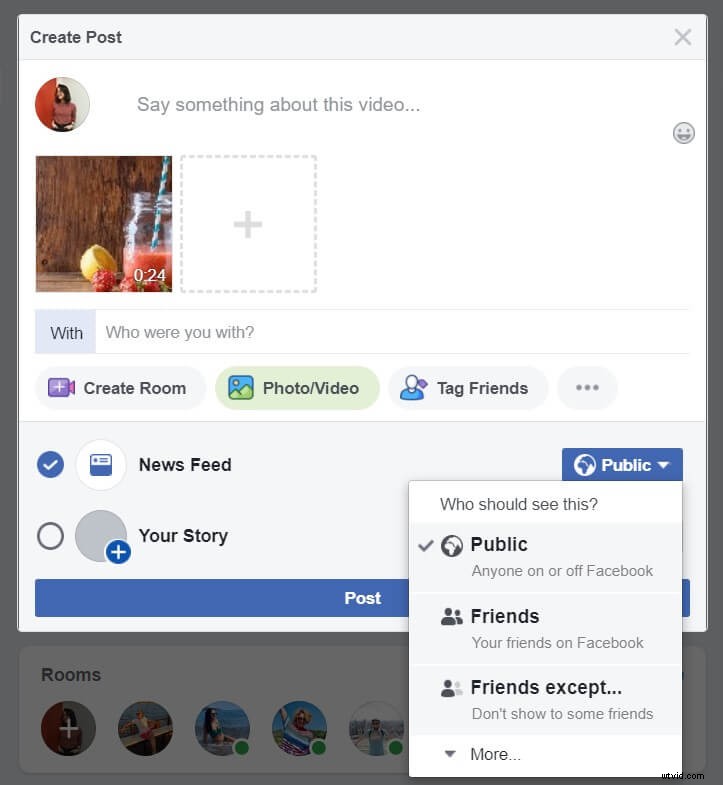Screen dimensions: 723x785
Task: Click the 'Your Story' label text
Action: (x=183, y=536)
